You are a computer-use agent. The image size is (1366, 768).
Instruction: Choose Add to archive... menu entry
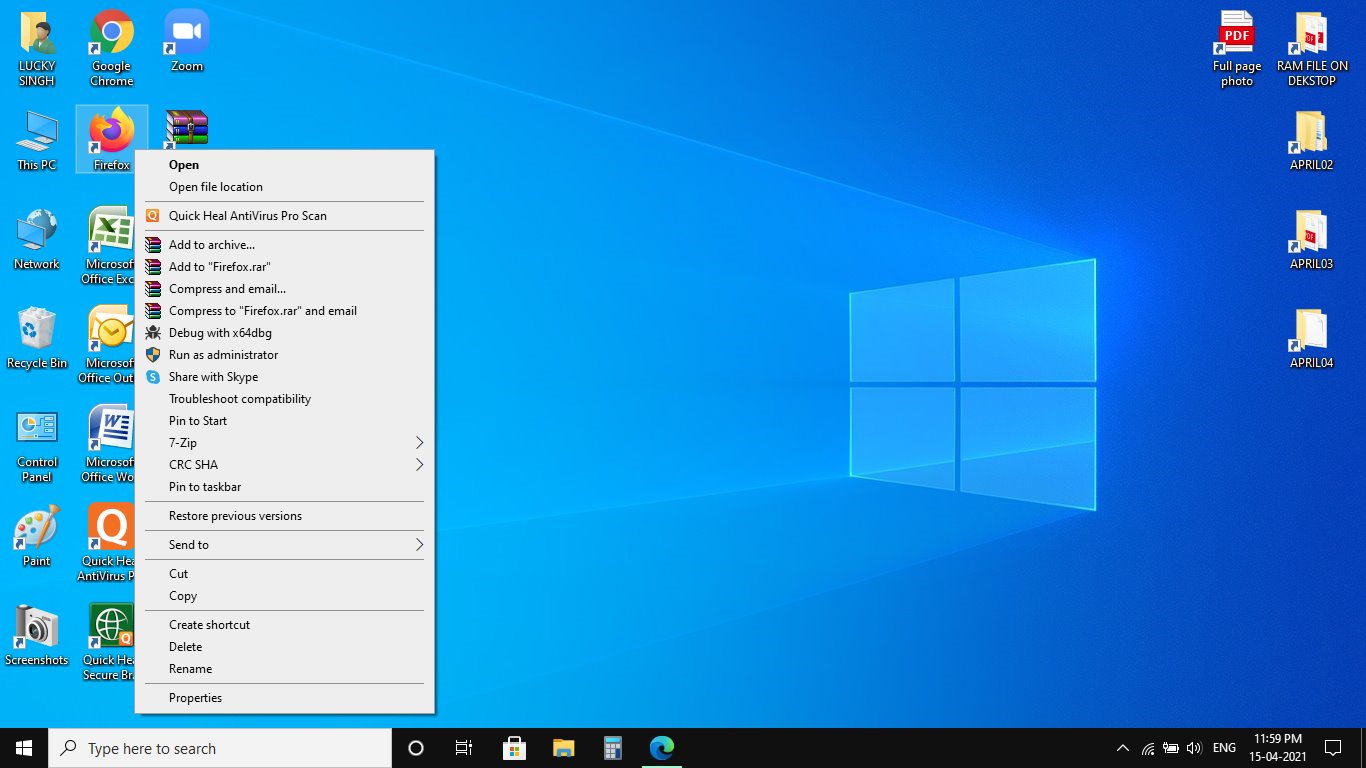click(x=284, y=245)
